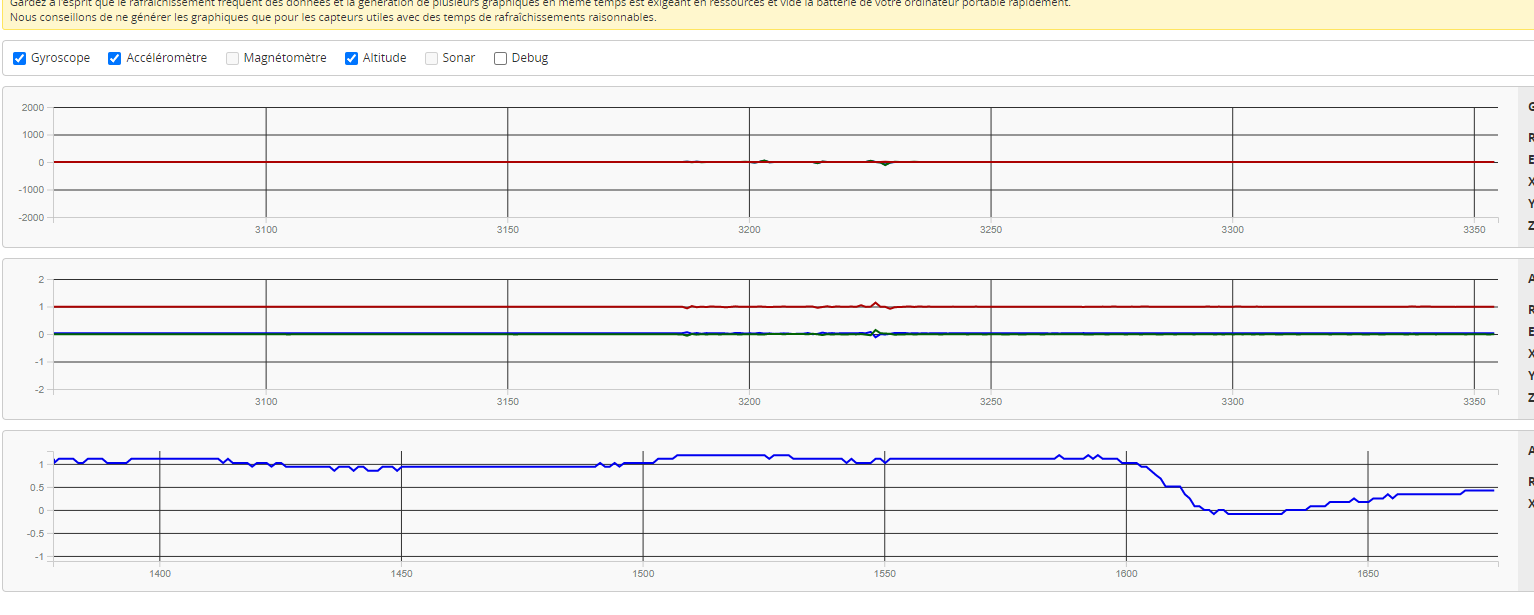Screen dimensions: 1534x615
Task: Click the red line in gyroscope graph
Action: 400,162
